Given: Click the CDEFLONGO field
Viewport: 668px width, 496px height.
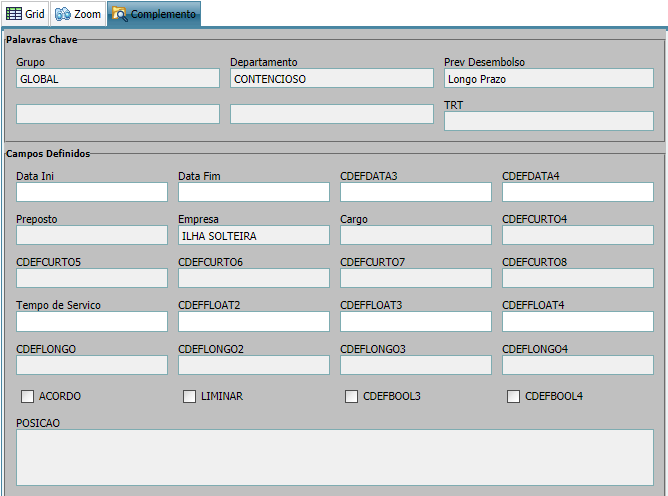Looking at the screenshot, I should pos(92,365).
